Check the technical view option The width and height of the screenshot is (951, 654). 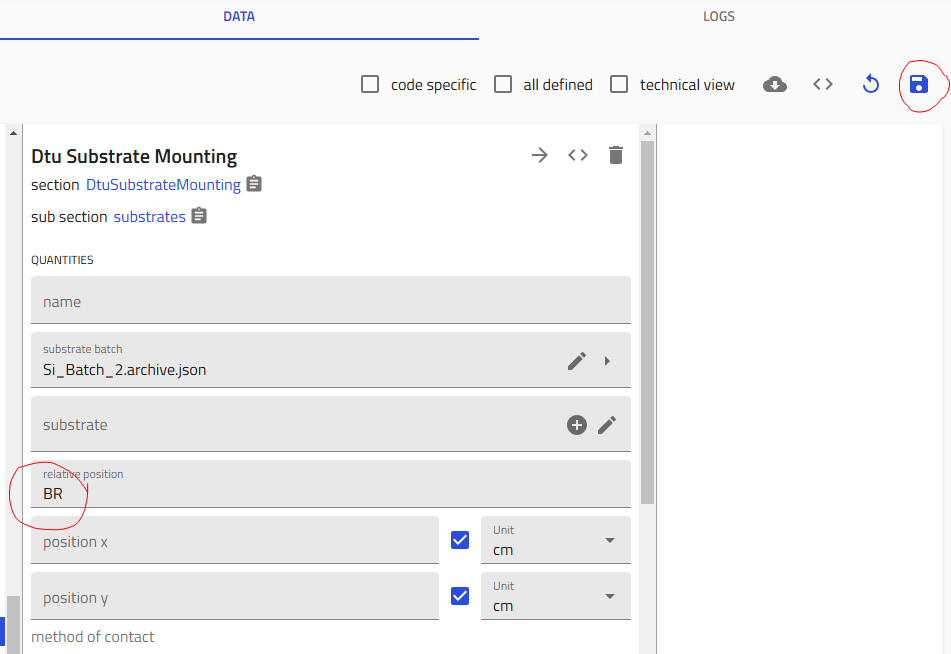620,85
